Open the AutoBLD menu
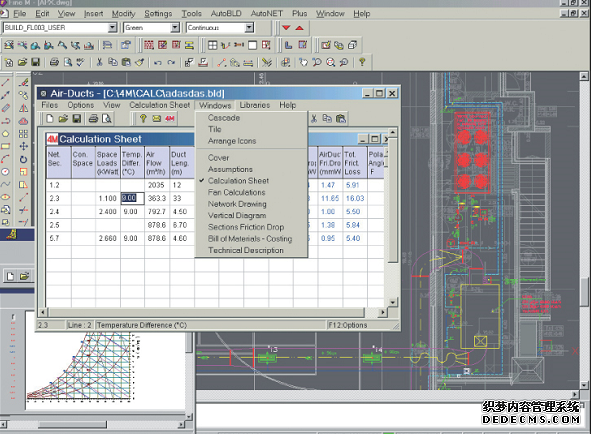Image resolution: width=591 pixels, height=434 pixels. tap(226, 14)
